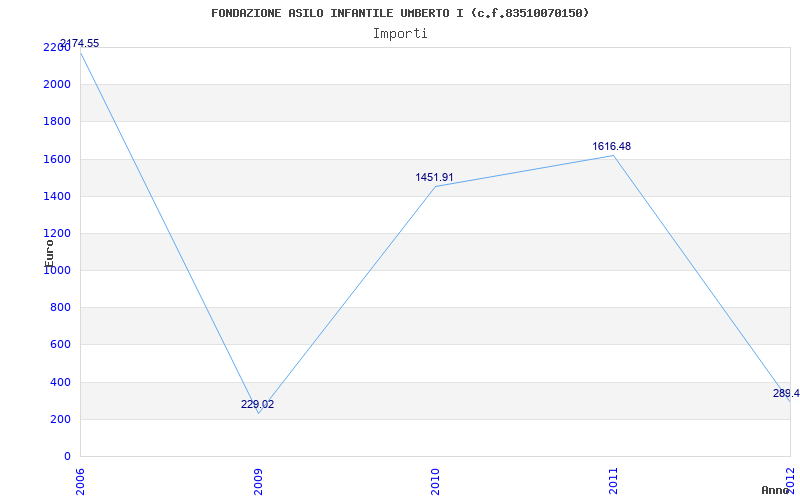The width and height of the screenshot is (800, 500).
Task: Click the 1600 y-axis tick label
Action: coord(56,159)
